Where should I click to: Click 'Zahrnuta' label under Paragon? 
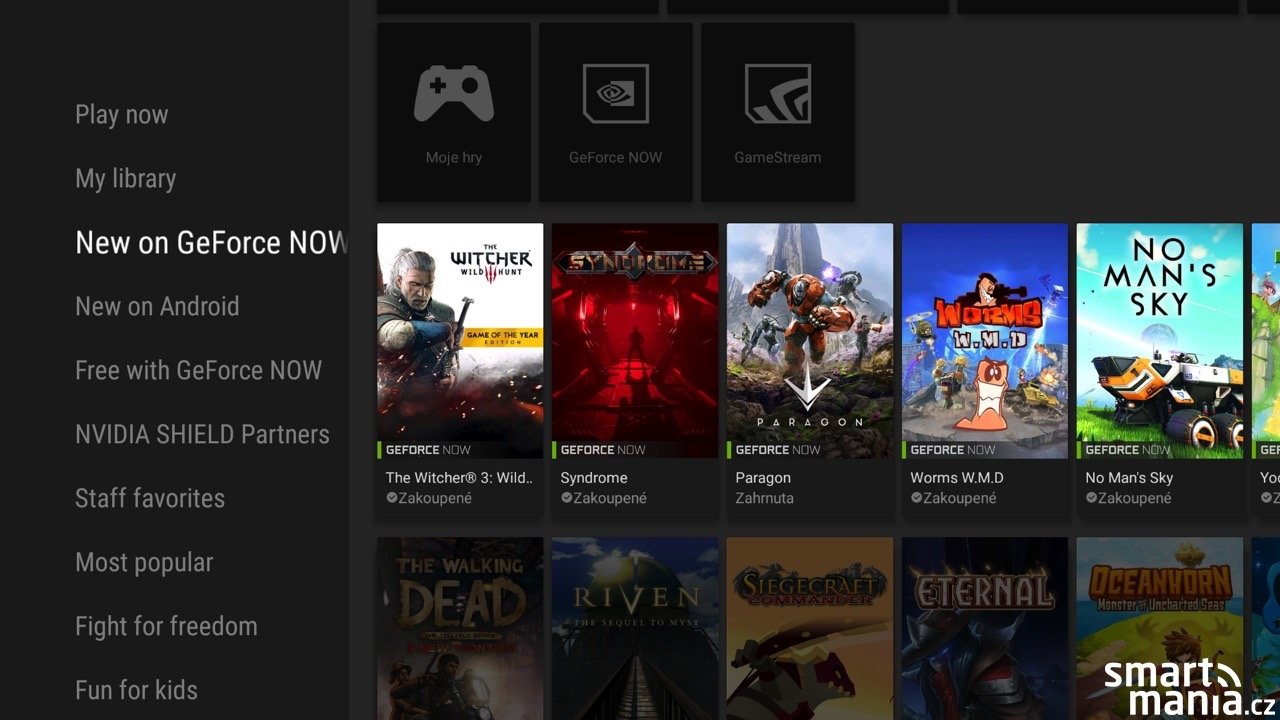click(x=764, y=498)
